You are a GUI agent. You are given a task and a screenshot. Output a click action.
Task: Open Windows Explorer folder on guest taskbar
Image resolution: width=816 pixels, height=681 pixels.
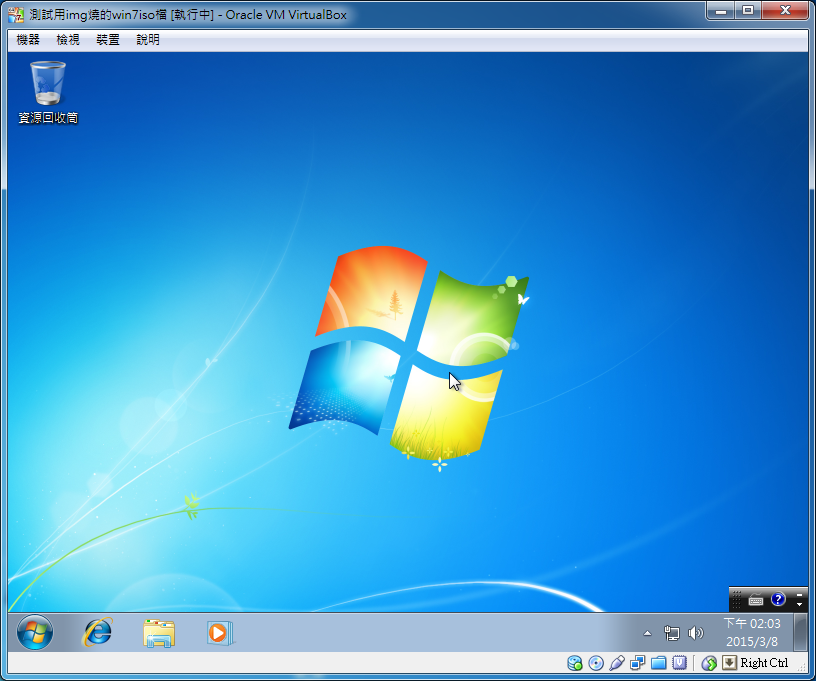coord(159,633)
